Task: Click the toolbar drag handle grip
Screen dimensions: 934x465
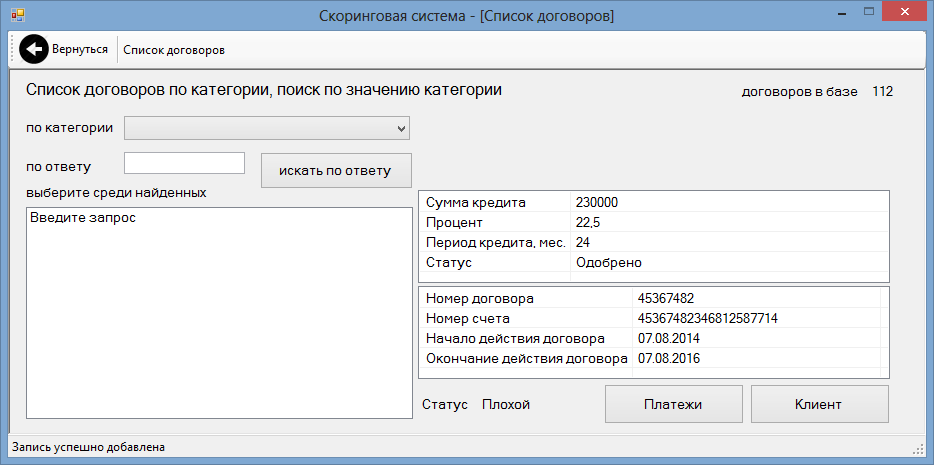Action: (x=13, y=50)
